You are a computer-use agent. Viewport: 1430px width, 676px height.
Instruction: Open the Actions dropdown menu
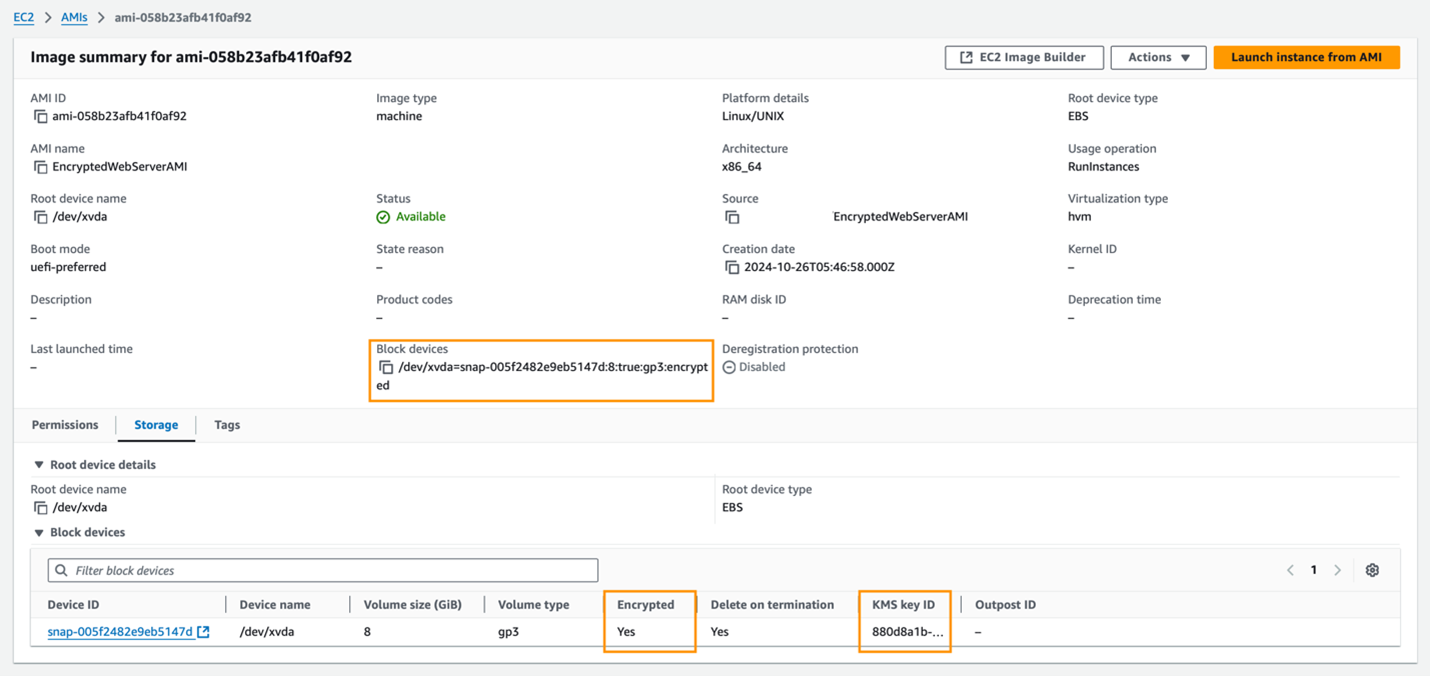pos(1158,57)
